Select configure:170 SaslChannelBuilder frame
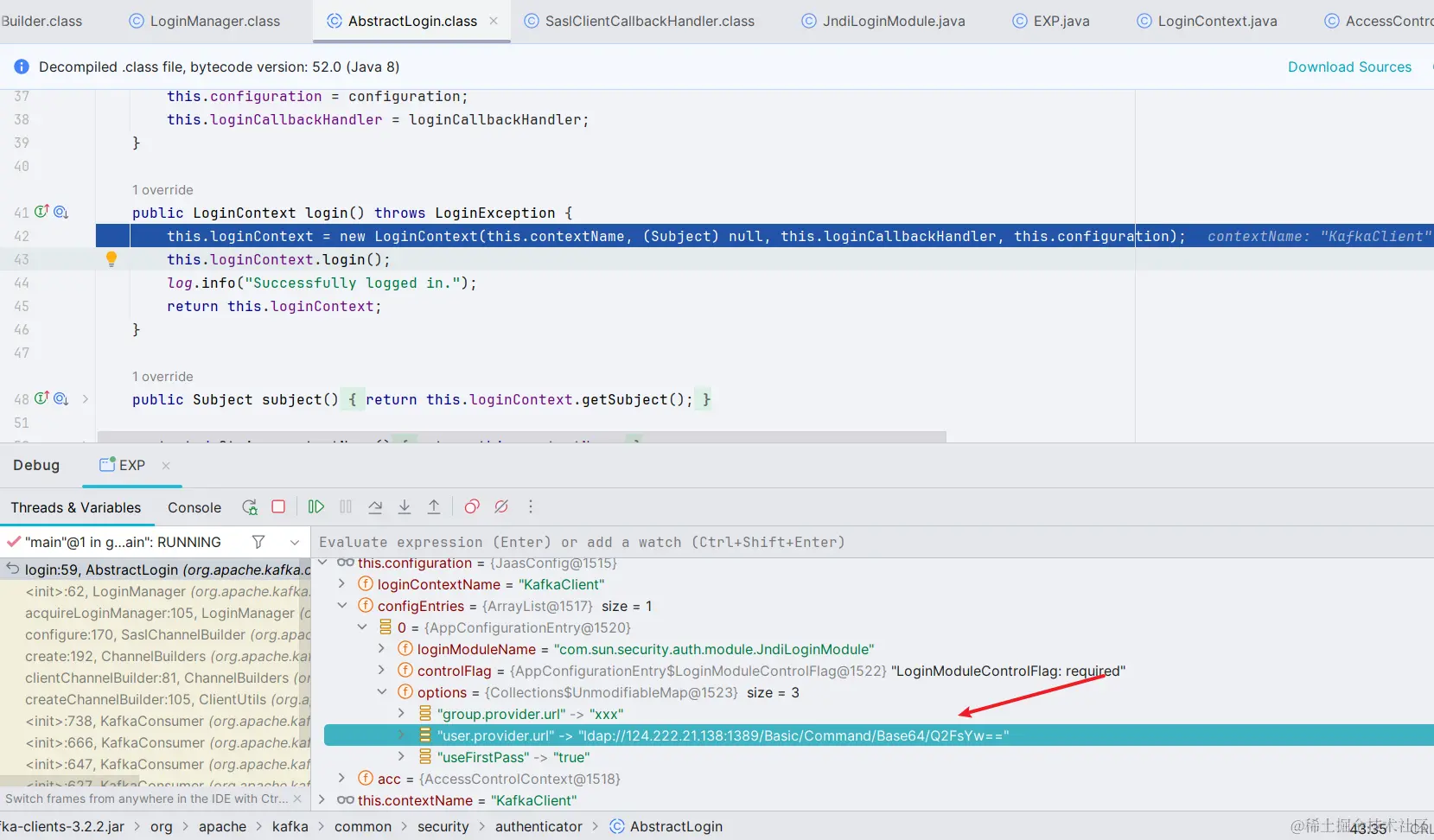1434x840 pixels. pyautogui.click(x=156, y=634)
